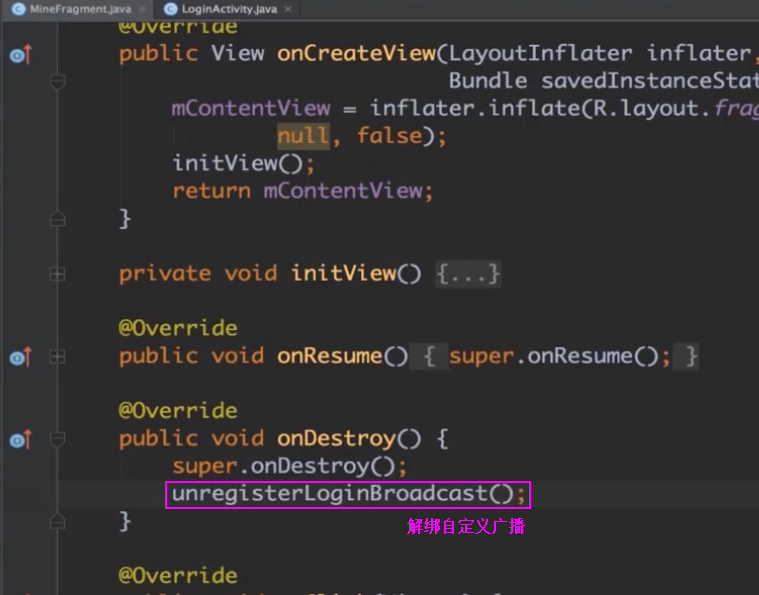
Task: Click the @Override annotation above onResume
Action: (x=178, y=328)
